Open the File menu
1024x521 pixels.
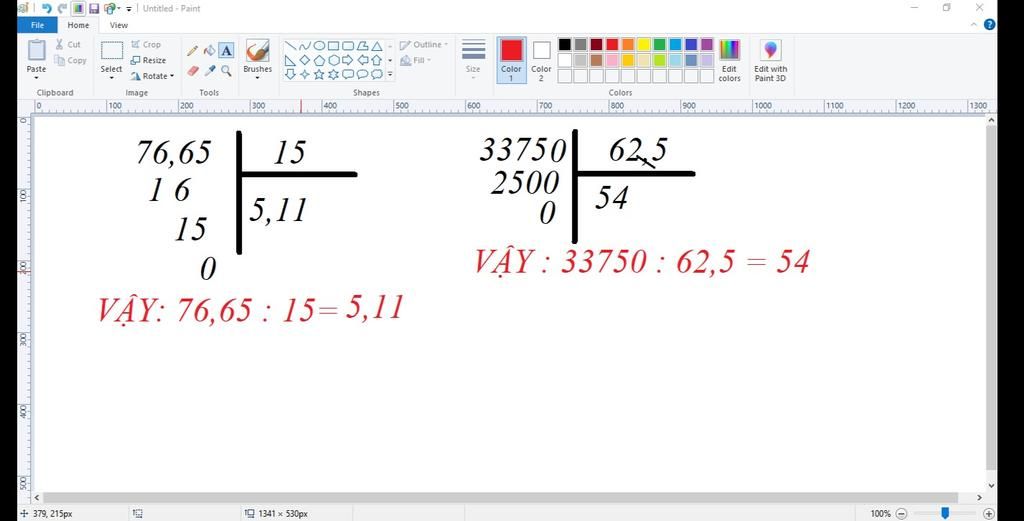(37, 25)
